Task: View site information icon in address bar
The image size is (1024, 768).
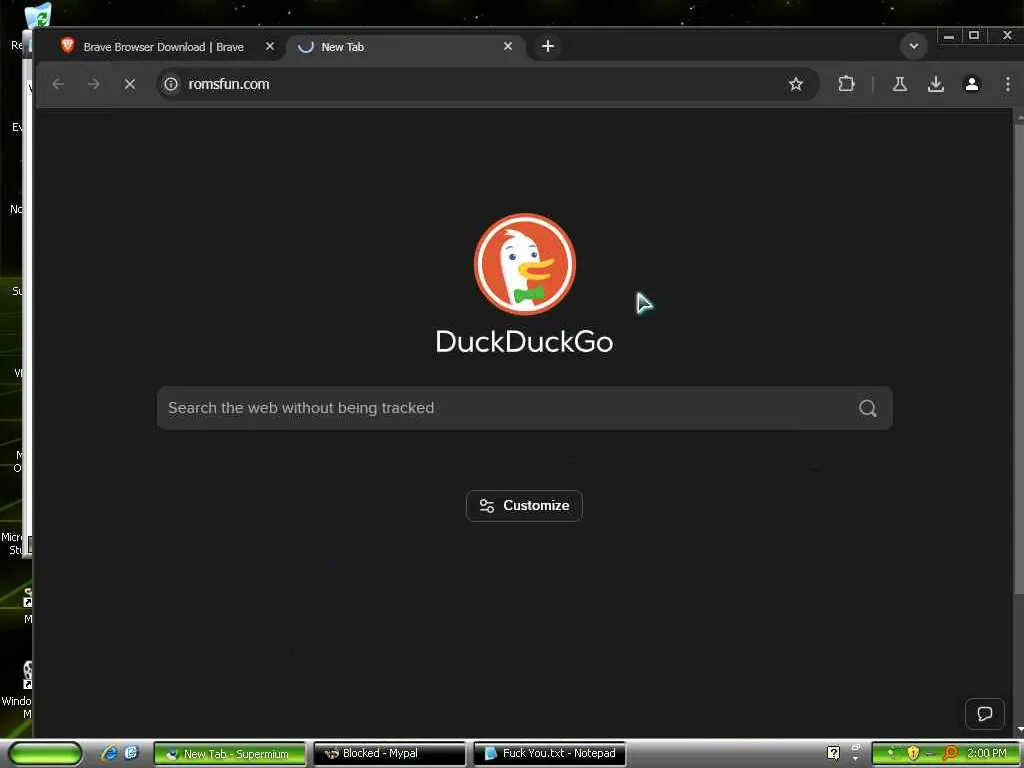Action: pyautogui.click(x=170, y=84)
